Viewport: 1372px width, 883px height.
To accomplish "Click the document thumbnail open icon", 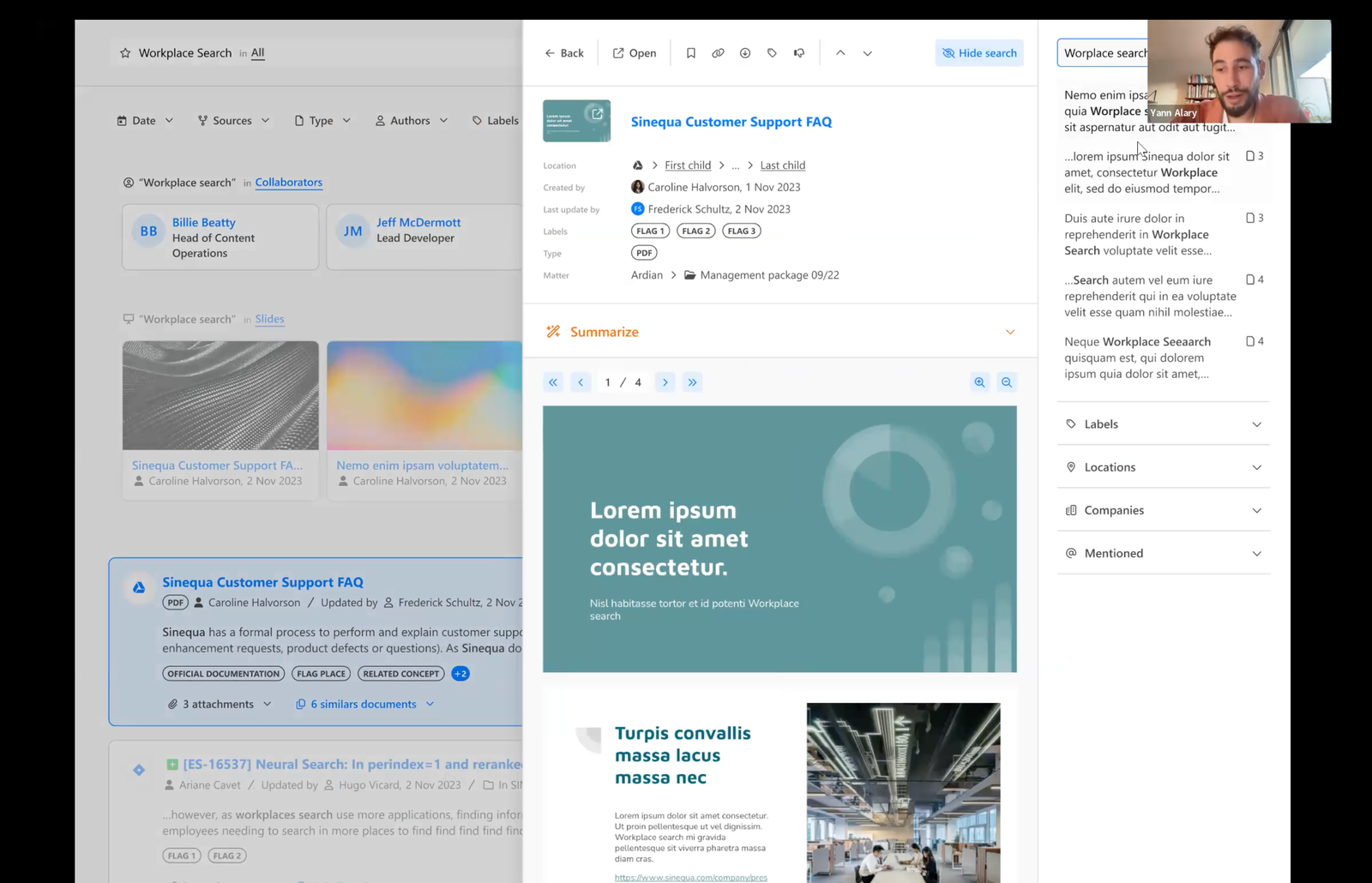I will [597, 113].
